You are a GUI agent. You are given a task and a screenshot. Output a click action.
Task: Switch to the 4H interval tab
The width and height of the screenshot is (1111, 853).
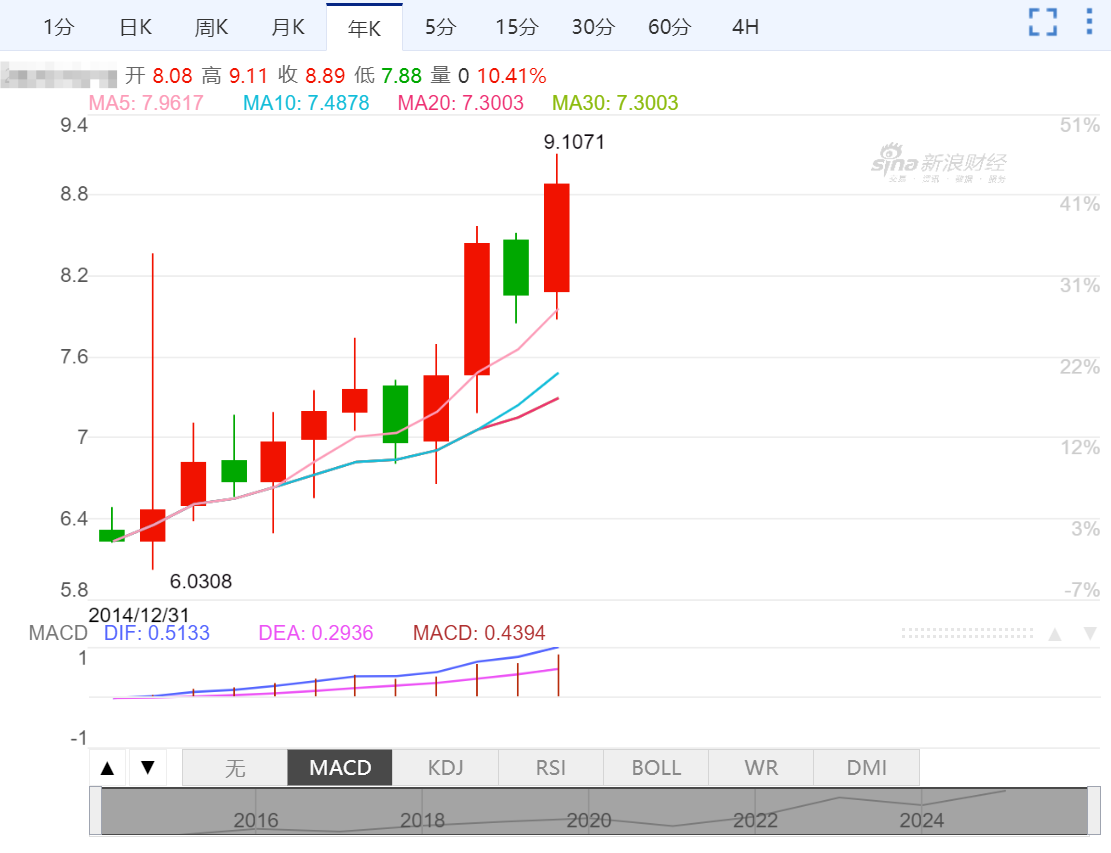pyautogui.click(x=745, y=27)
